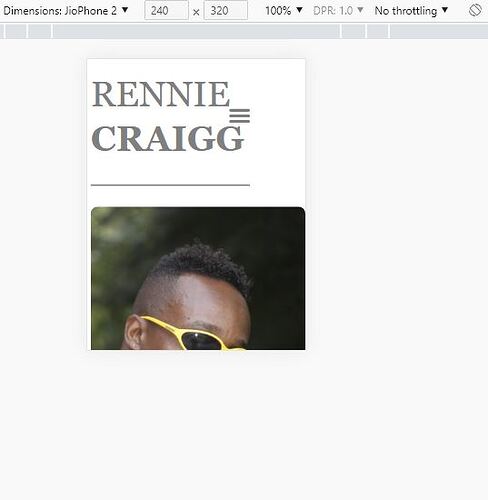Click the leftmost narrow segment of the breakpoint bar

click(x=2, y=32)
